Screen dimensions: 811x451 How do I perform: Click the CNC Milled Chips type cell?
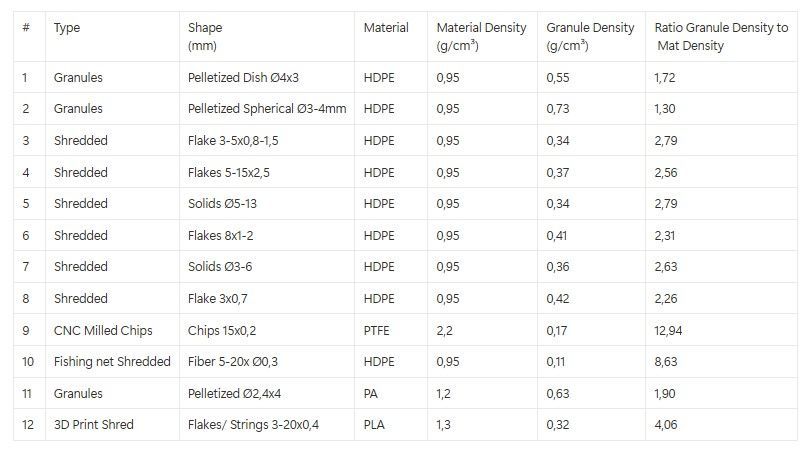click(x=98, y=330)
